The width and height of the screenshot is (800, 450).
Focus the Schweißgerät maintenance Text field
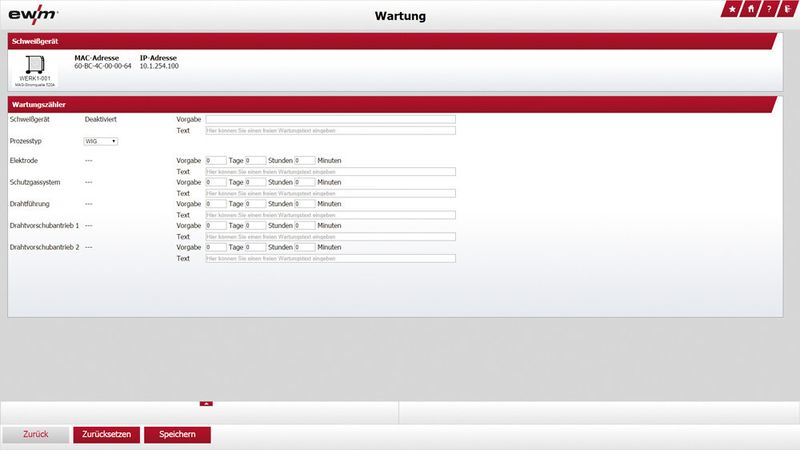pyautogui.click(x=331, y=131)
